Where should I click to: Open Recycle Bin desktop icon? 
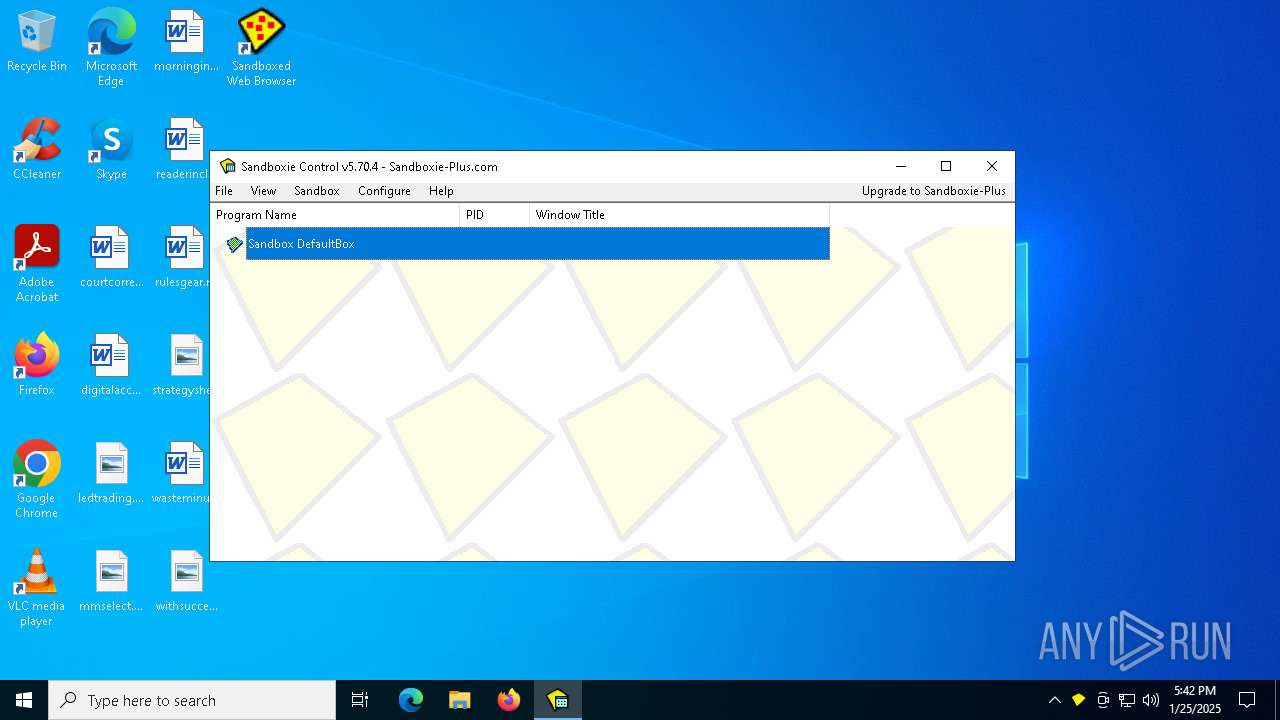pos(37,42)
